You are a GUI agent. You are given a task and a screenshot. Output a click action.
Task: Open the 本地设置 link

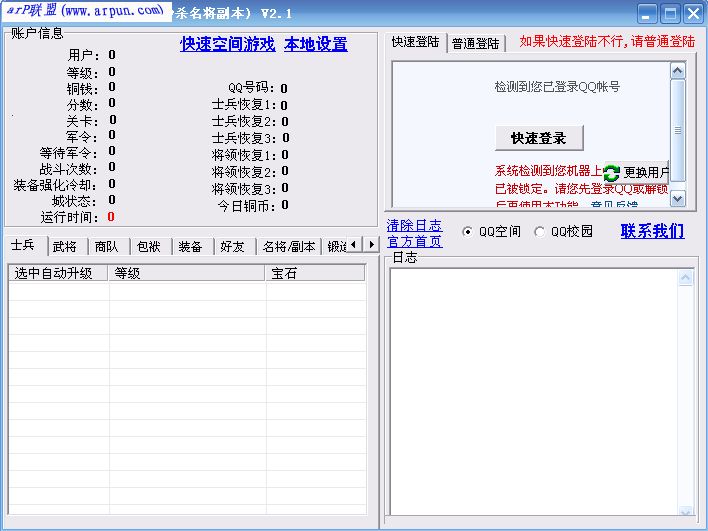tap(316, 44)
